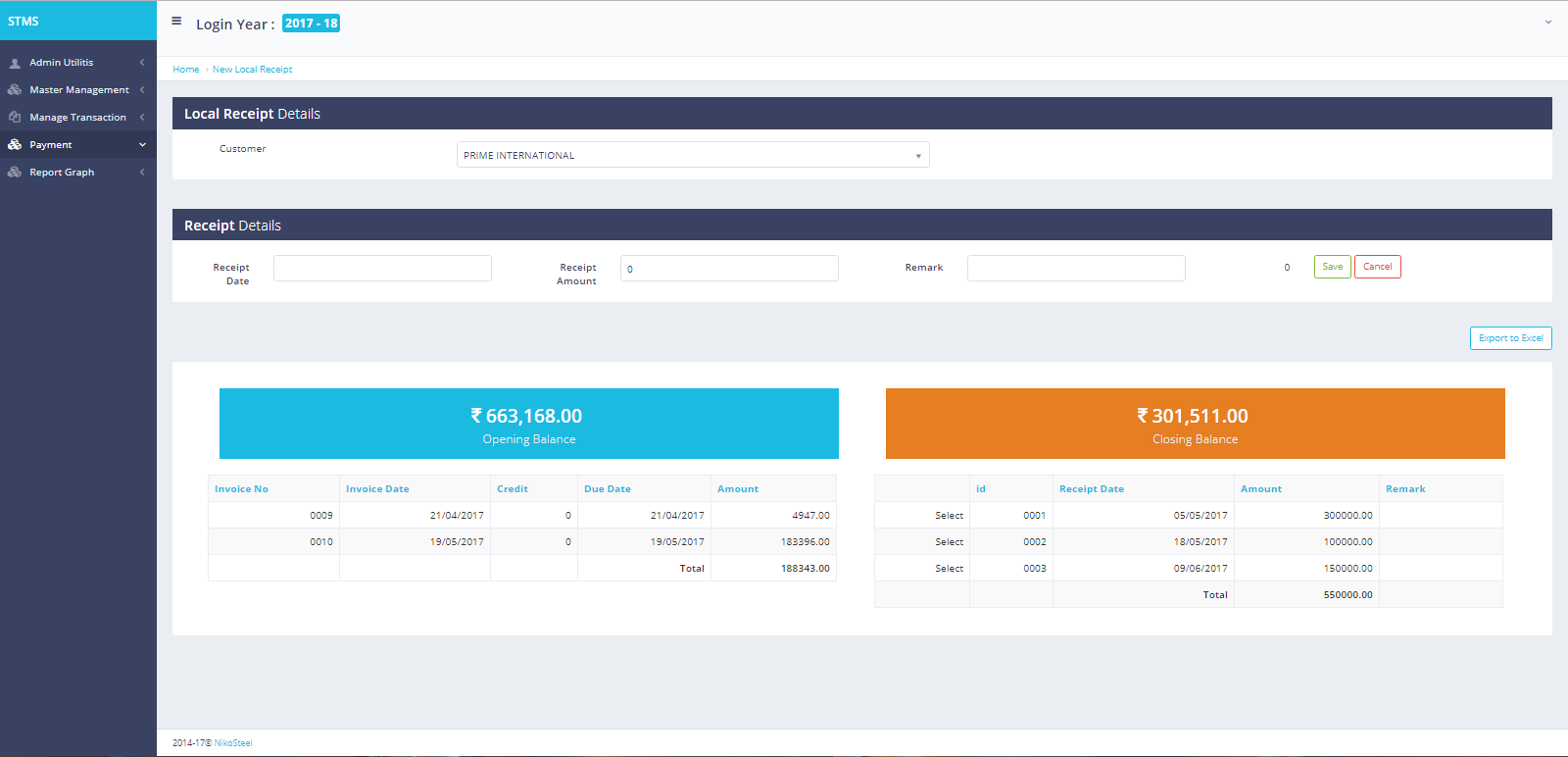Click the Master Management sidebar icon

(15, 90)
